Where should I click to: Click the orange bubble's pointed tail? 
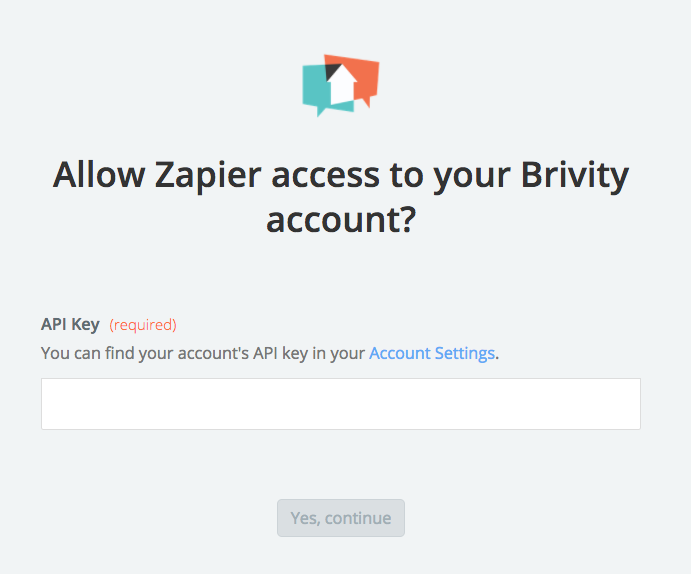tap(366, 103)
